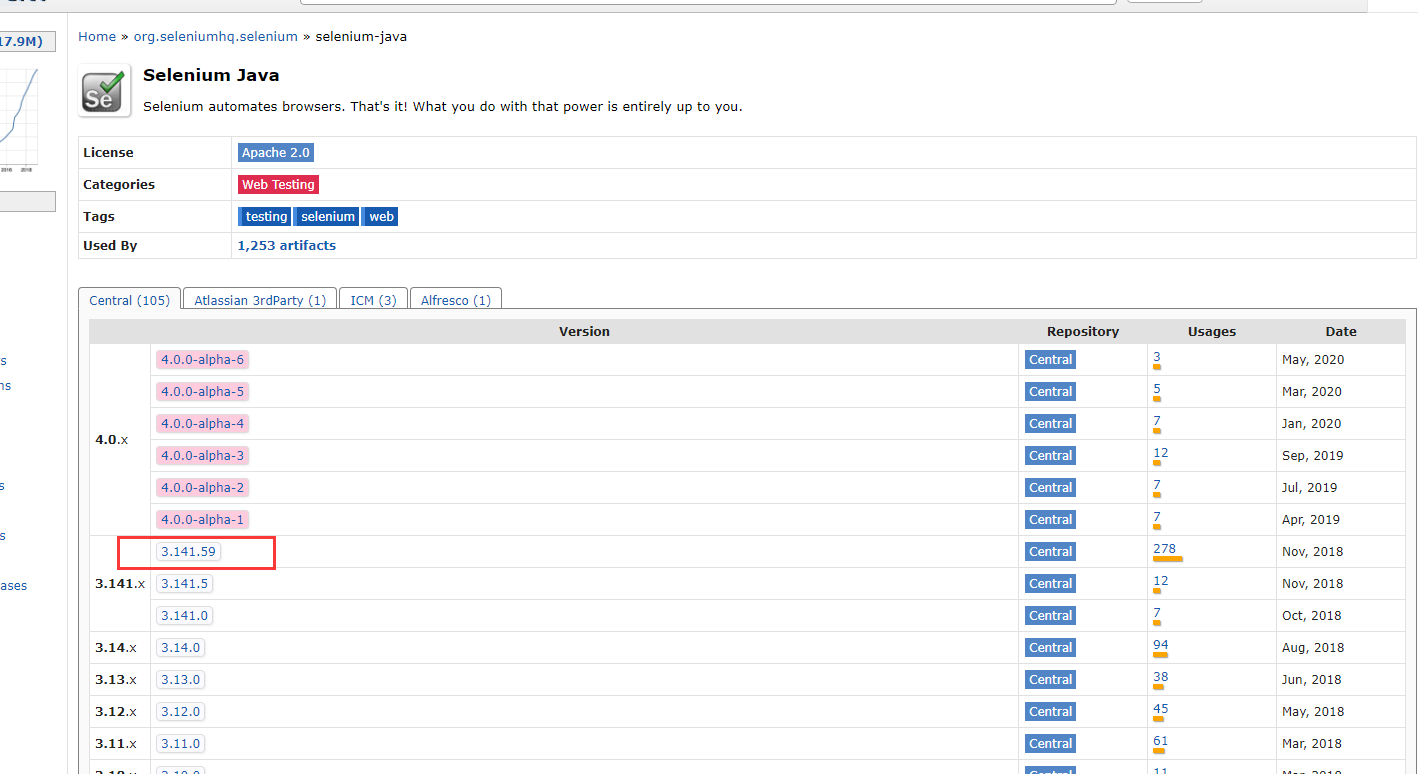Open version 4.0.0-alpha-4

(x=202, y=424)
